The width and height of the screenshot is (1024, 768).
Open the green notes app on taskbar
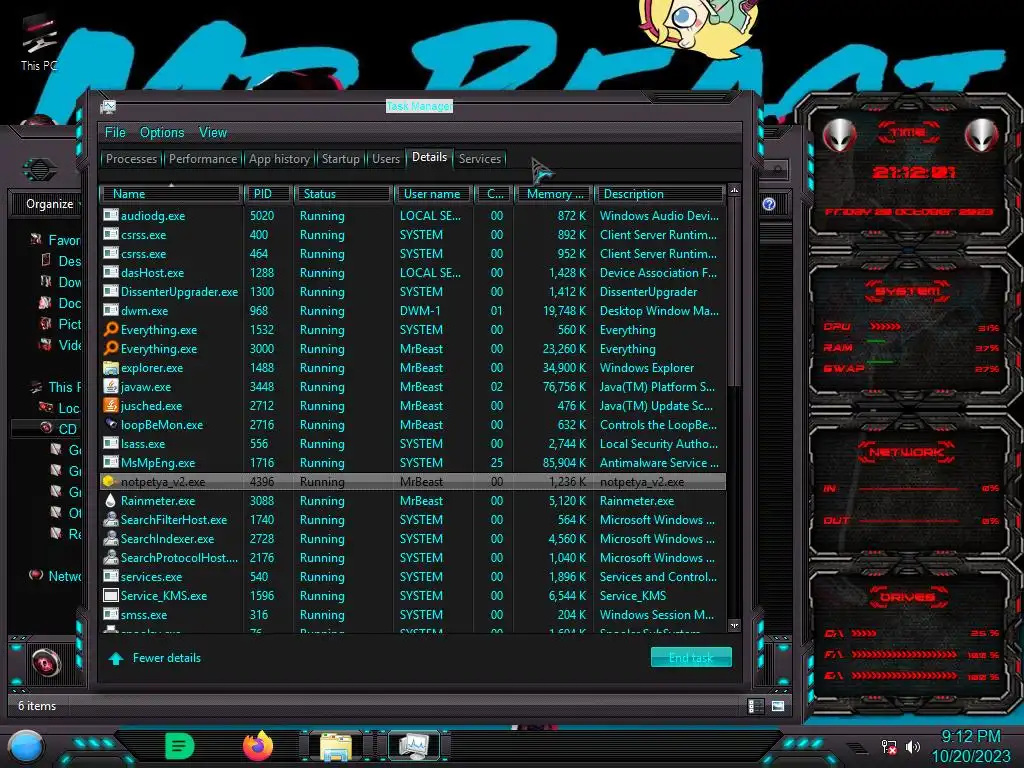(x=180, y=746)
